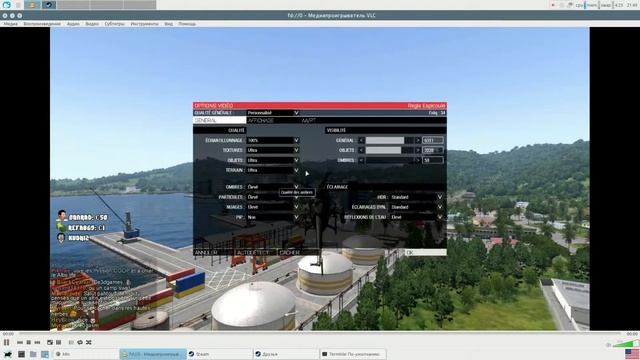Open the Воспроизведение menu
The image size is (640, 360).
coord(42,24)
